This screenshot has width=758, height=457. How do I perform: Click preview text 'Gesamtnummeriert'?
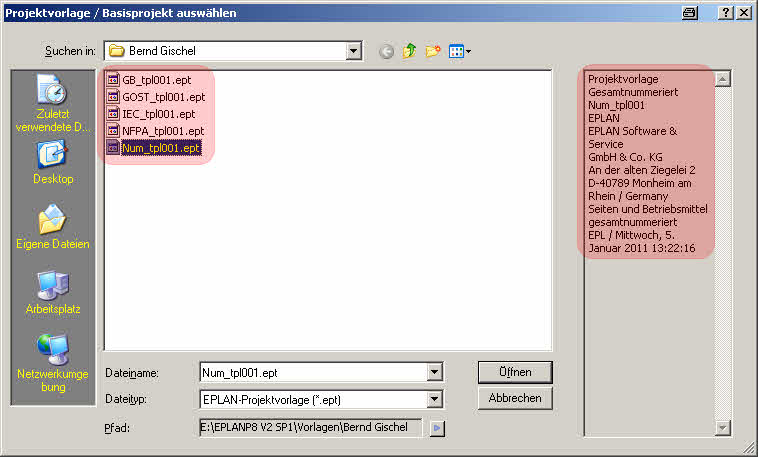tap(633, 92)
